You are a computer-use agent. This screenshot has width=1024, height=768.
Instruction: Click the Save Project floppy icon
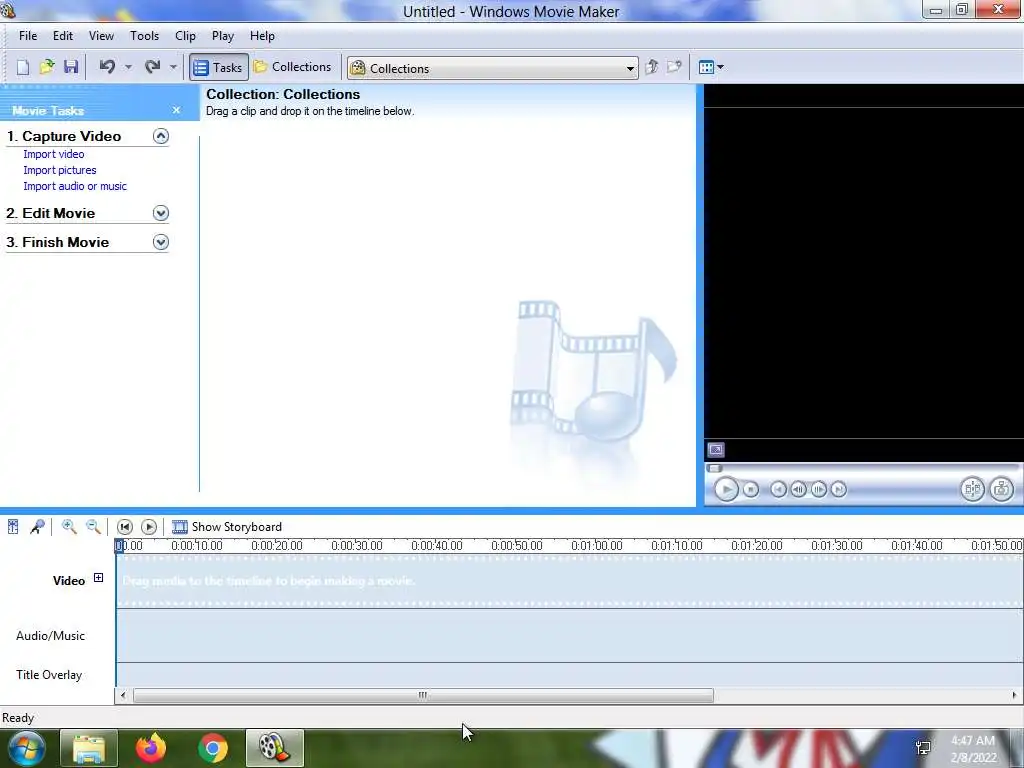(71, 67)
